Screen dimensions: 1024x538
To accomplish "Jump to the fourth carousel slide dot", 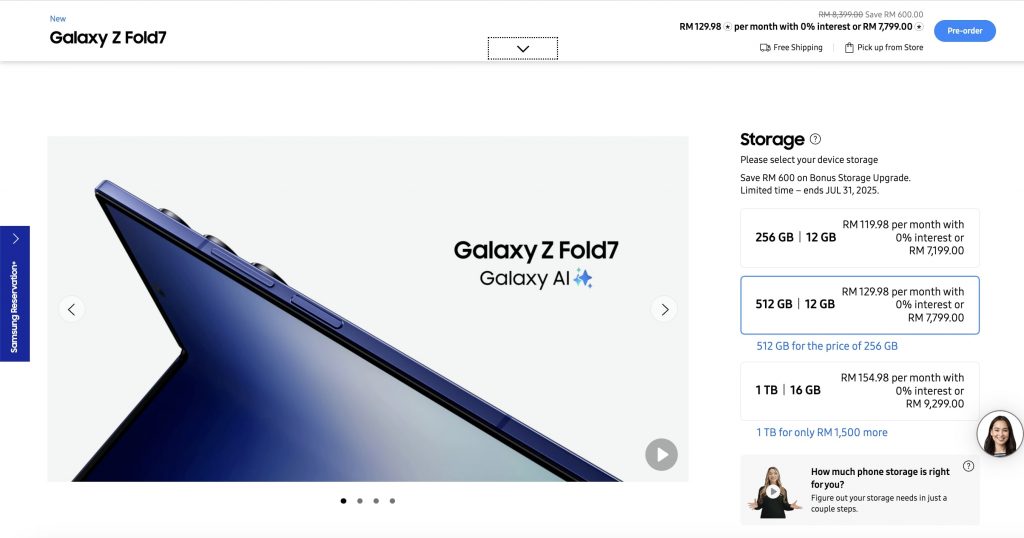I will [x=392, y=501].
